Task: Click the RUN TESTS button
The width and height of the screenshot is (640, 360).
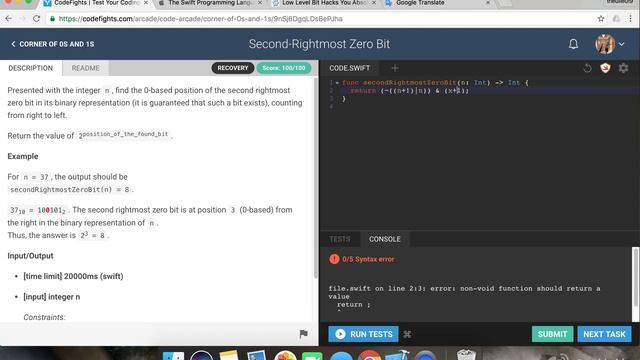Action: pyautogui.click(x=363, y=334)
